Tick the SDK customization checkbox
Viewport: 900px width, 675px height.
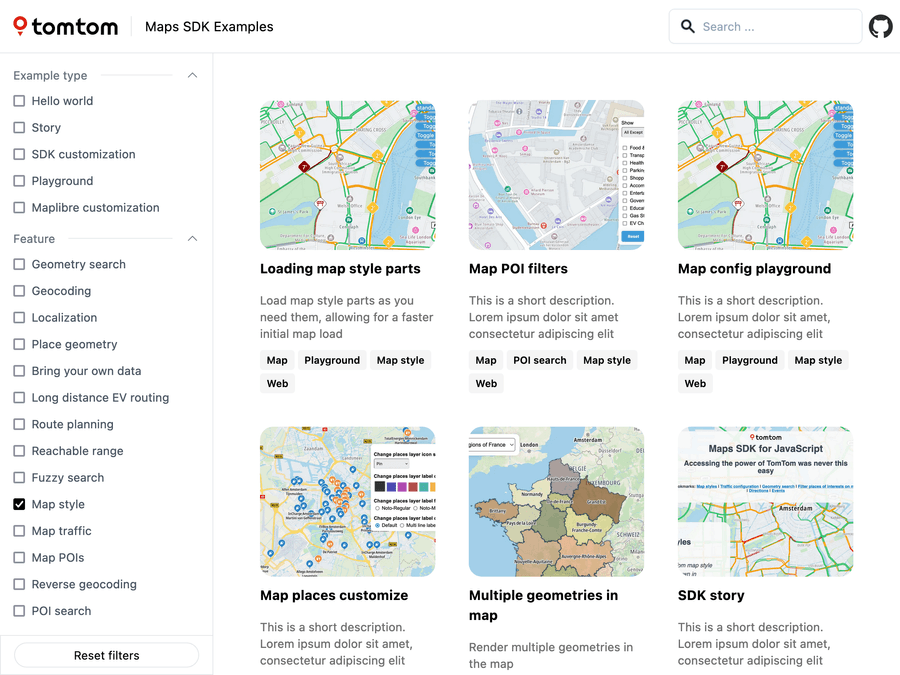19,154
